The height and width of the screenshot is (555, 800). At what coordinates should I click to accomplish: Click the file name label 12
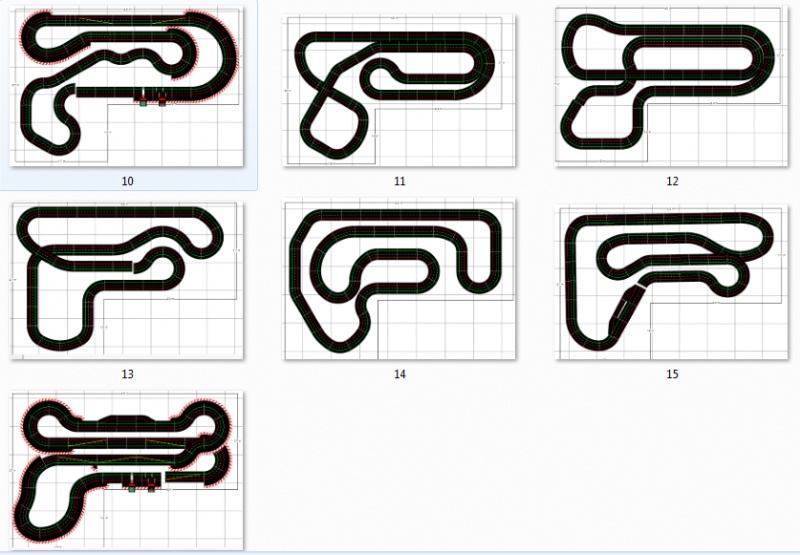pyautogui.click(x=672, y=181)
